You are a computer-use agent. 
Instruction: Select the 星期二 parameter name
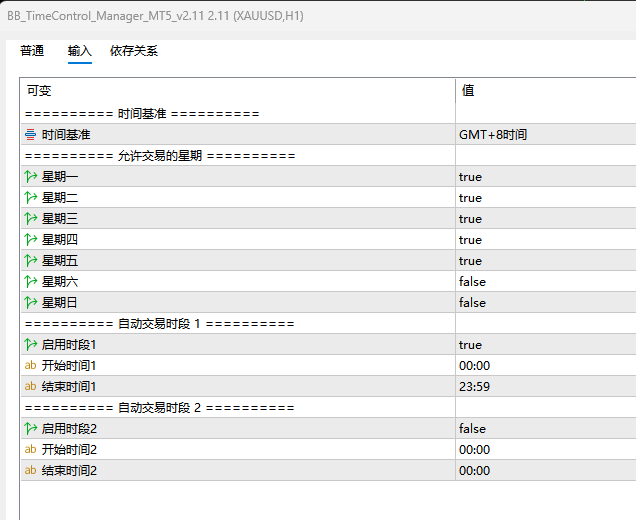click(x=60, y=198)
